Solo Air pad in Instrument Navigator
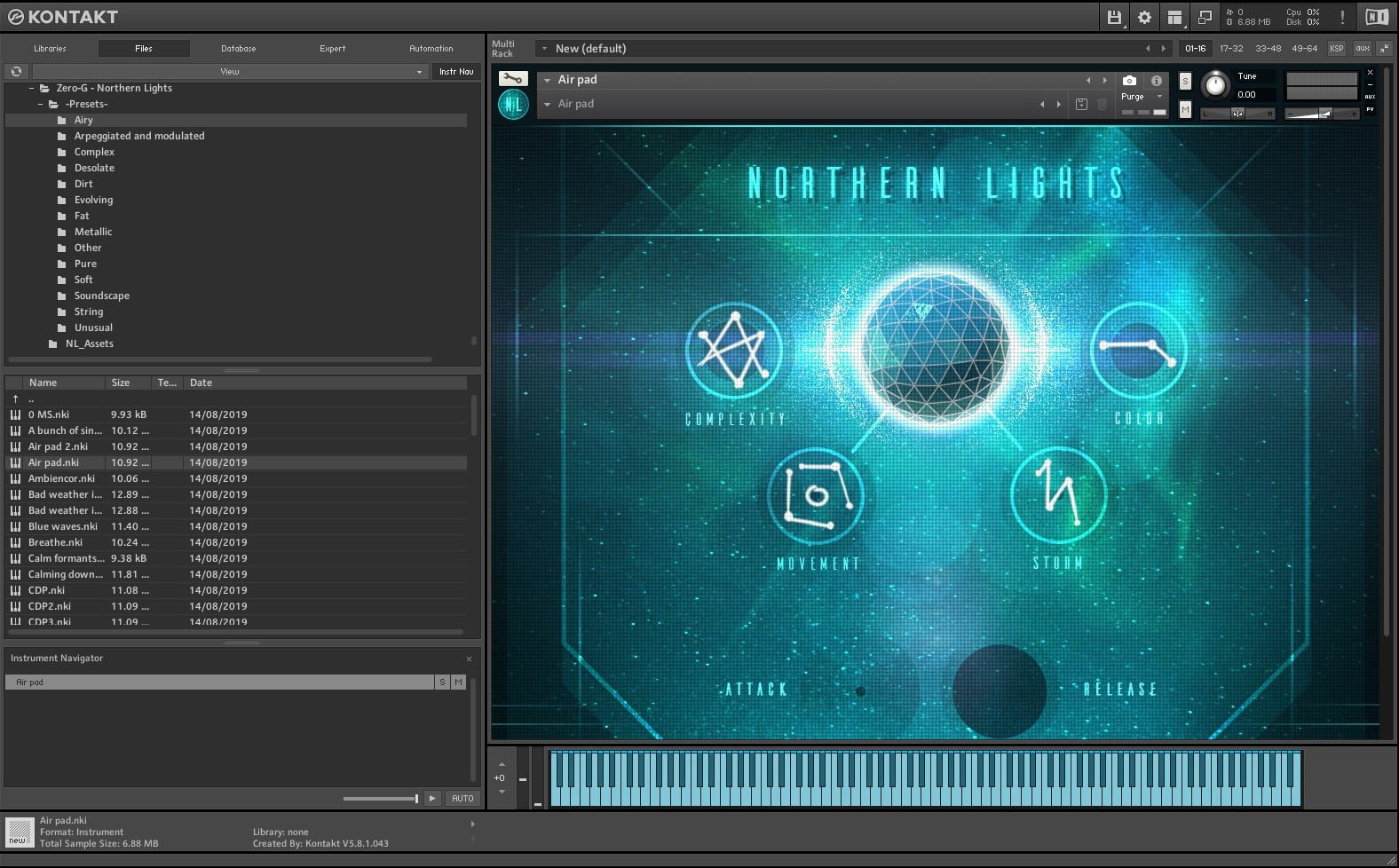This screenshot has height=868, width=1399. pos(442,682)
